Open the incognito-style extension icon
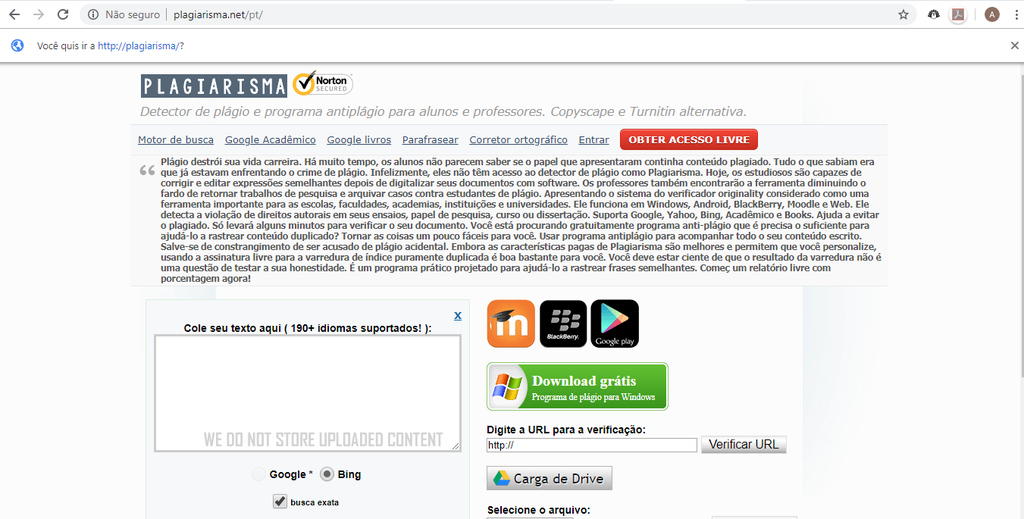 (x=934, y=14)
